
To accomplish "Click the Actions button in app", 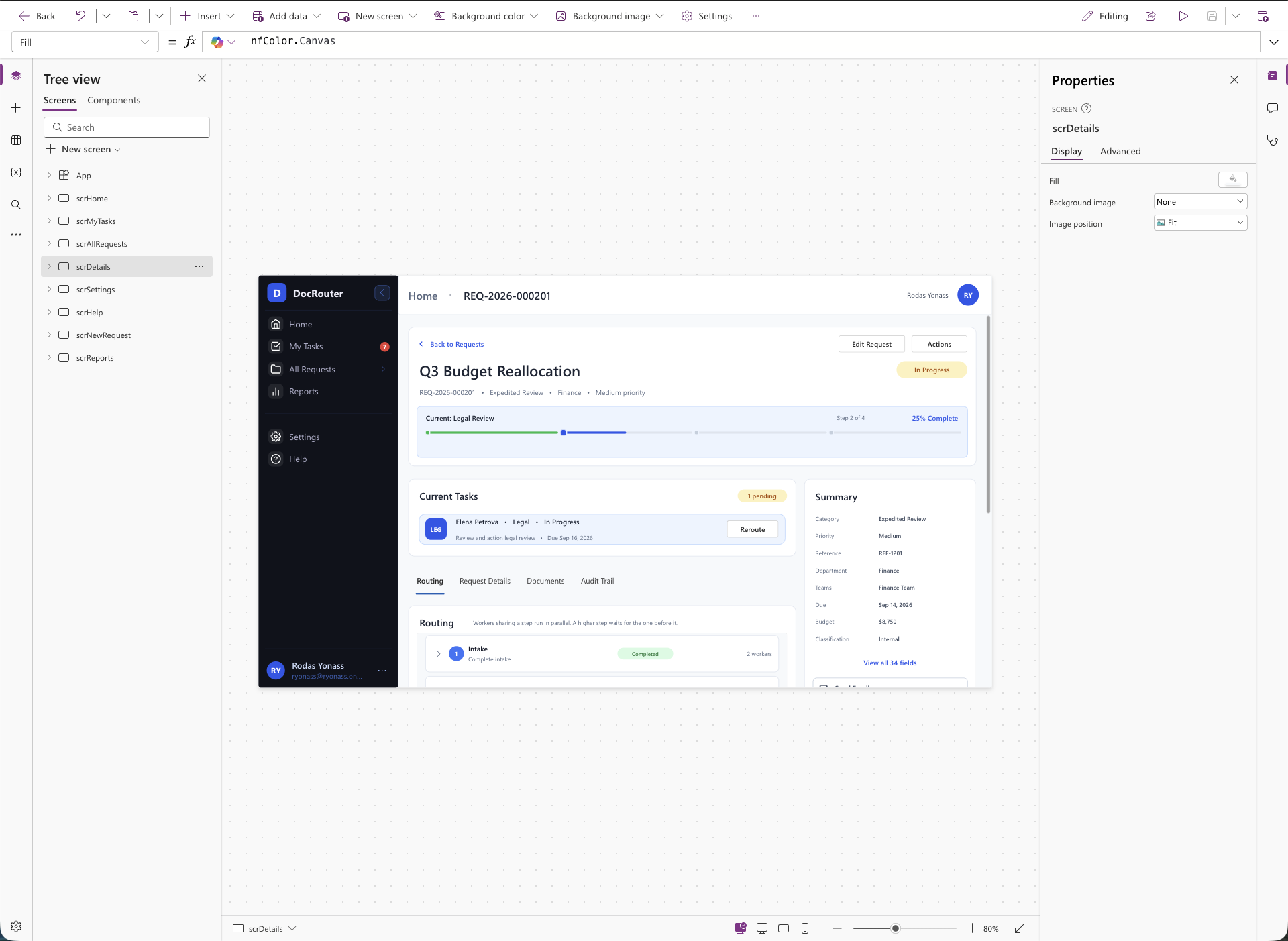I will click(x=939, y=344).
